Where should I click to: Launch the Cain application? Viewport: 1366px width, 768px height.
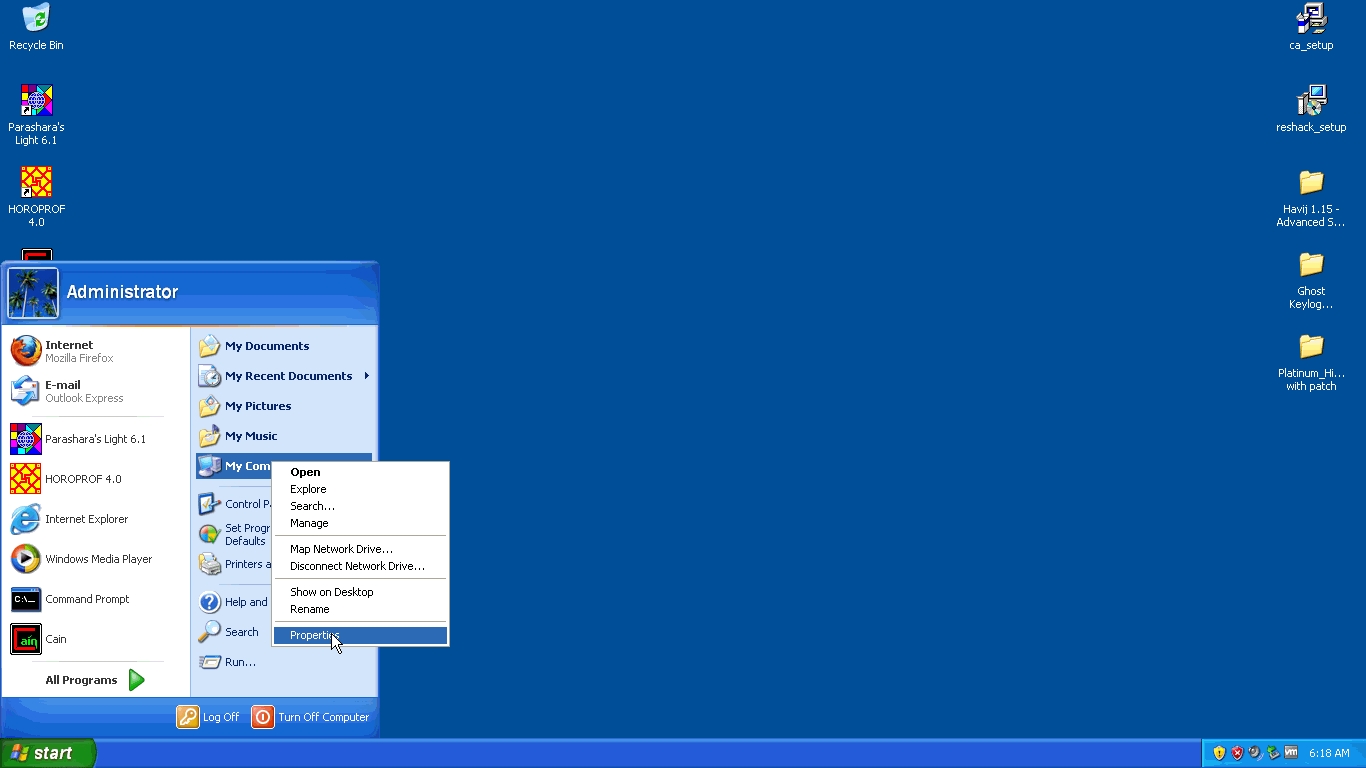click(56, 639)
